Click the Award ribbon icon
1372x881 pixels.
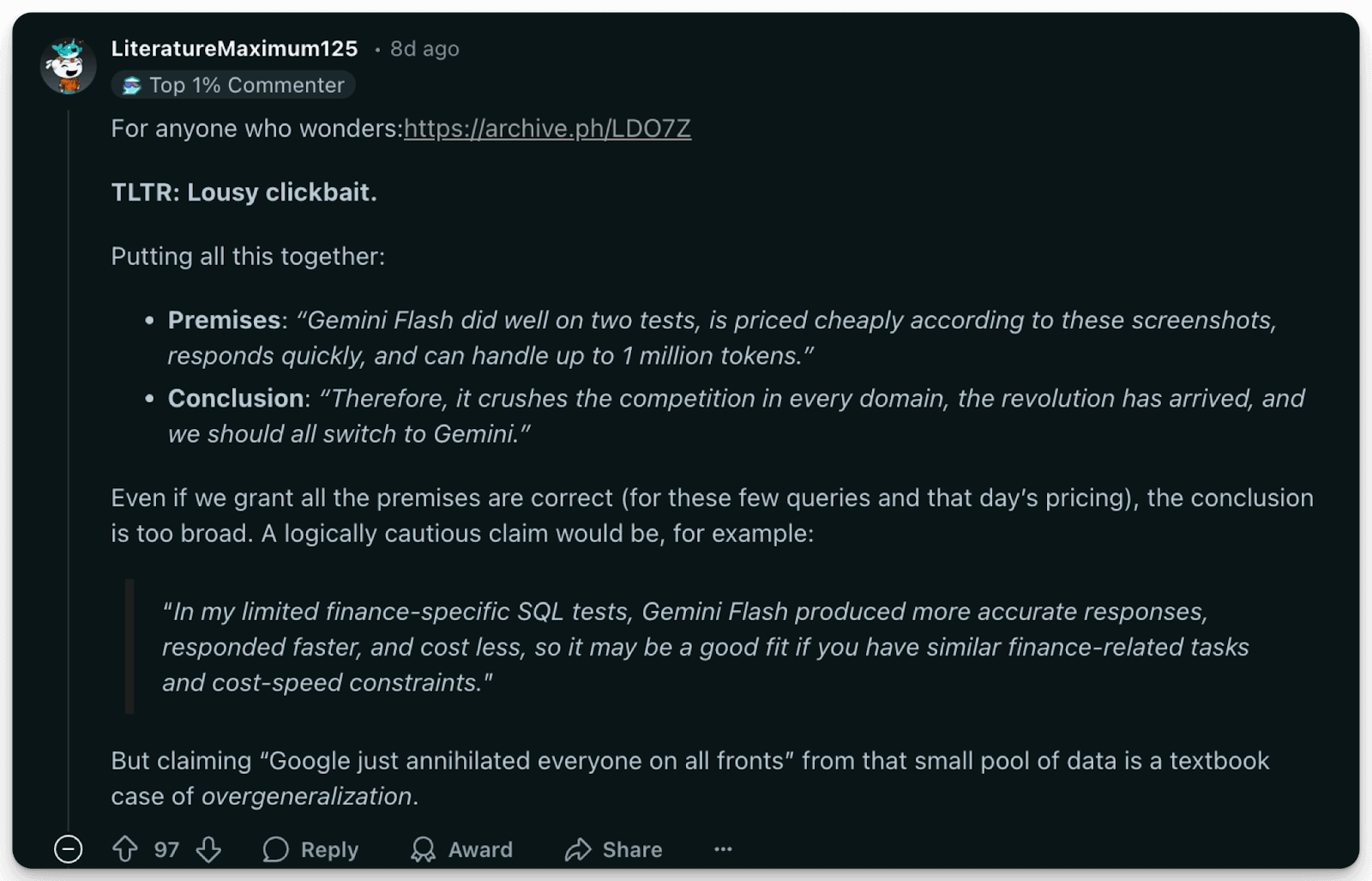(422, 849)
